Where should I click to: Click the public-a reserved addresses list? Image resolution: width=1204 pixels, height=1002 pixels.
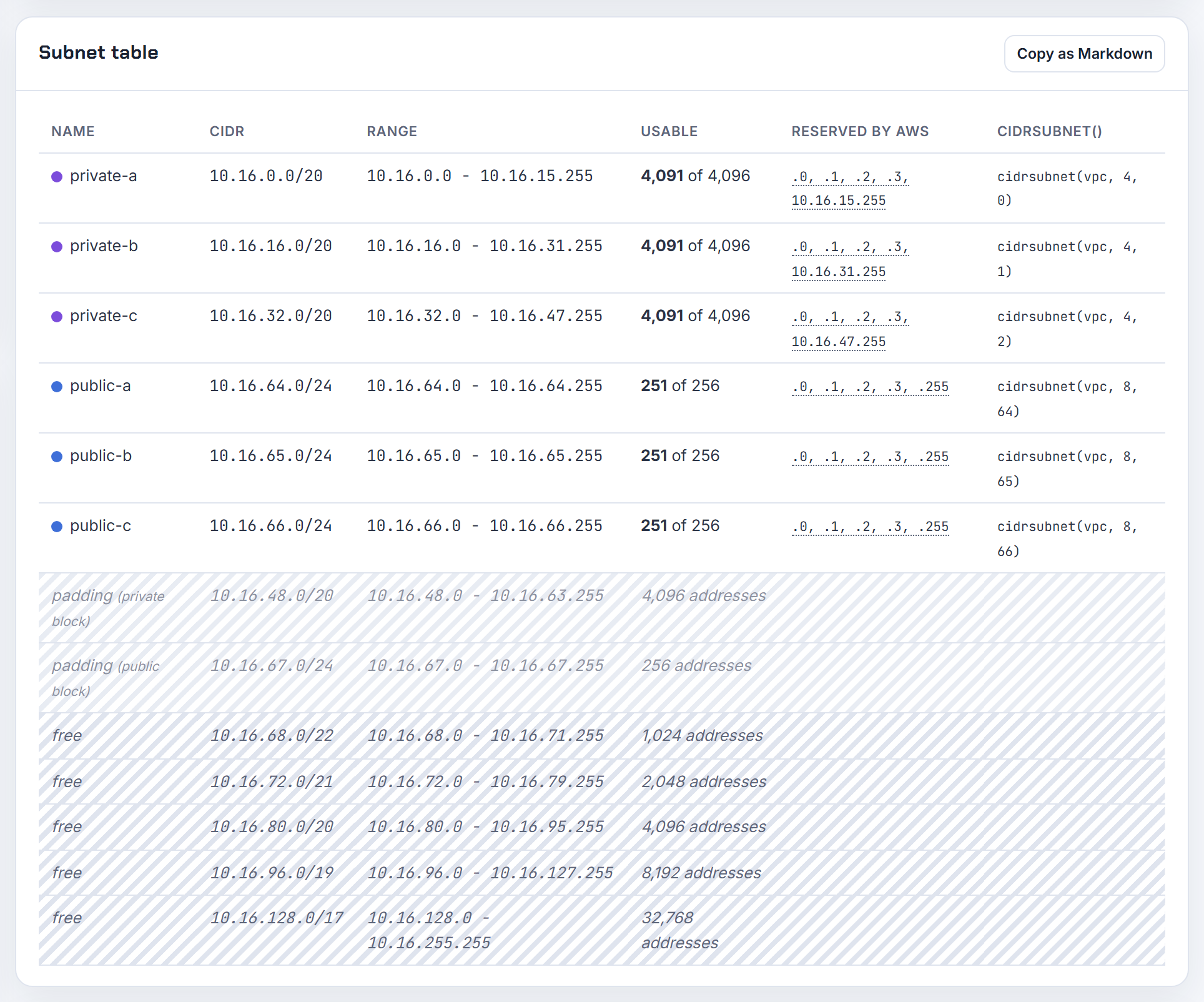point(870,387)
